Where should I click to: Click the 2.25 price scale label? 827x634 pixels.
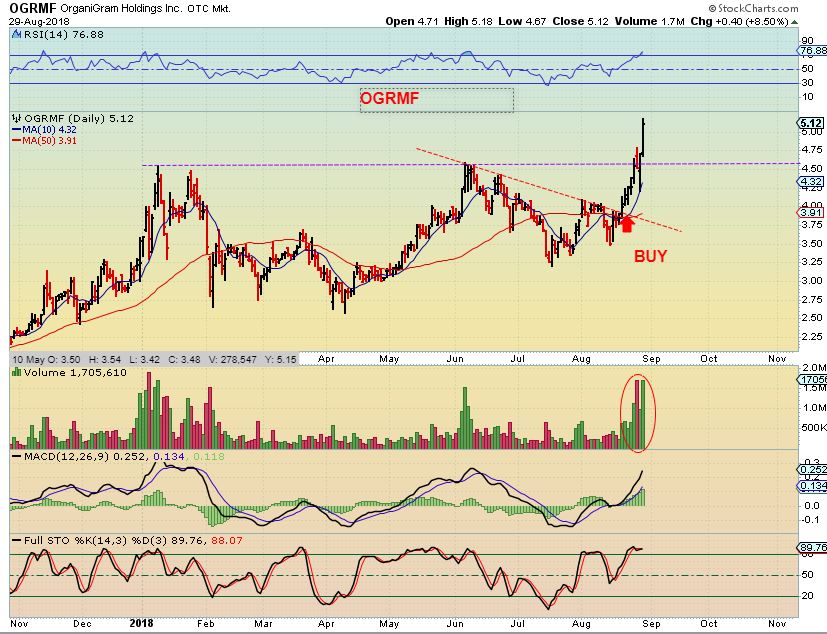pyautogui.click(x=811, y=336)
